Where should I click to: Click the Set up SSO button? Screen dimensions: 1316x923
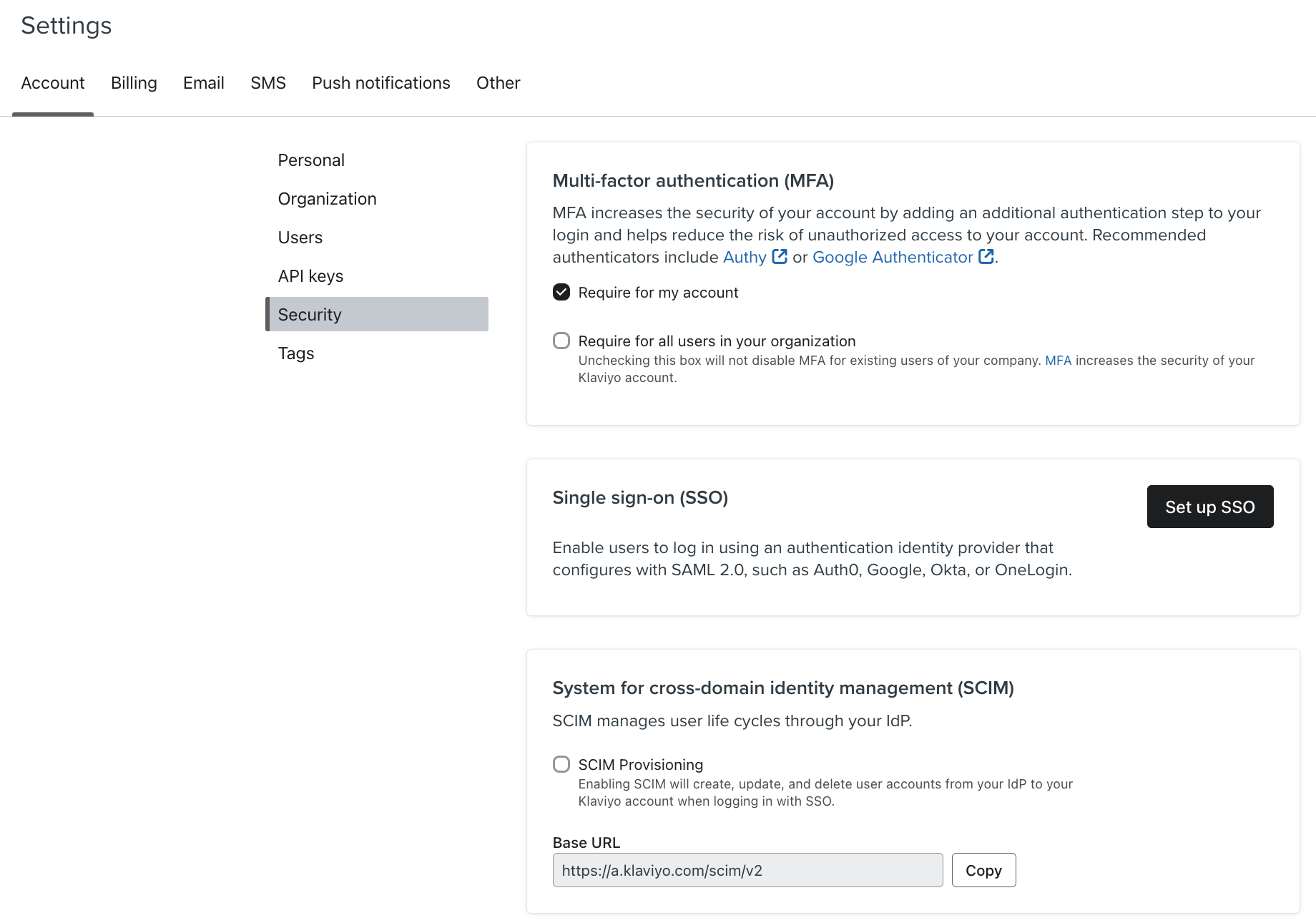point(1209,507)
